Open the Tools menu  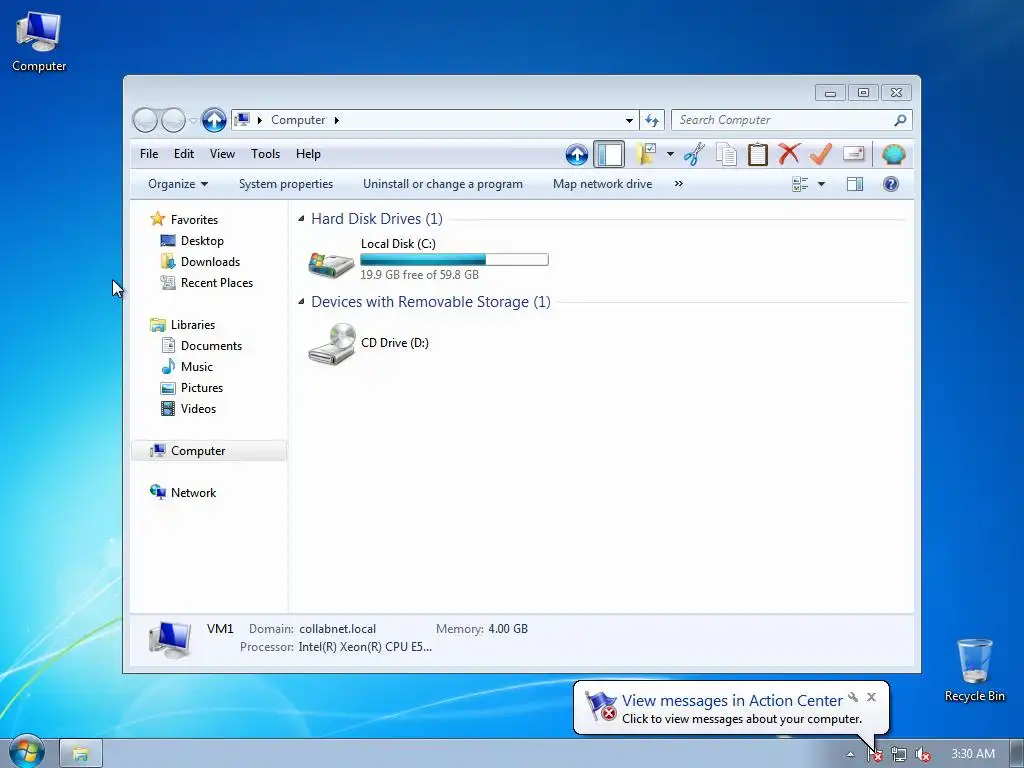point(265,154)
